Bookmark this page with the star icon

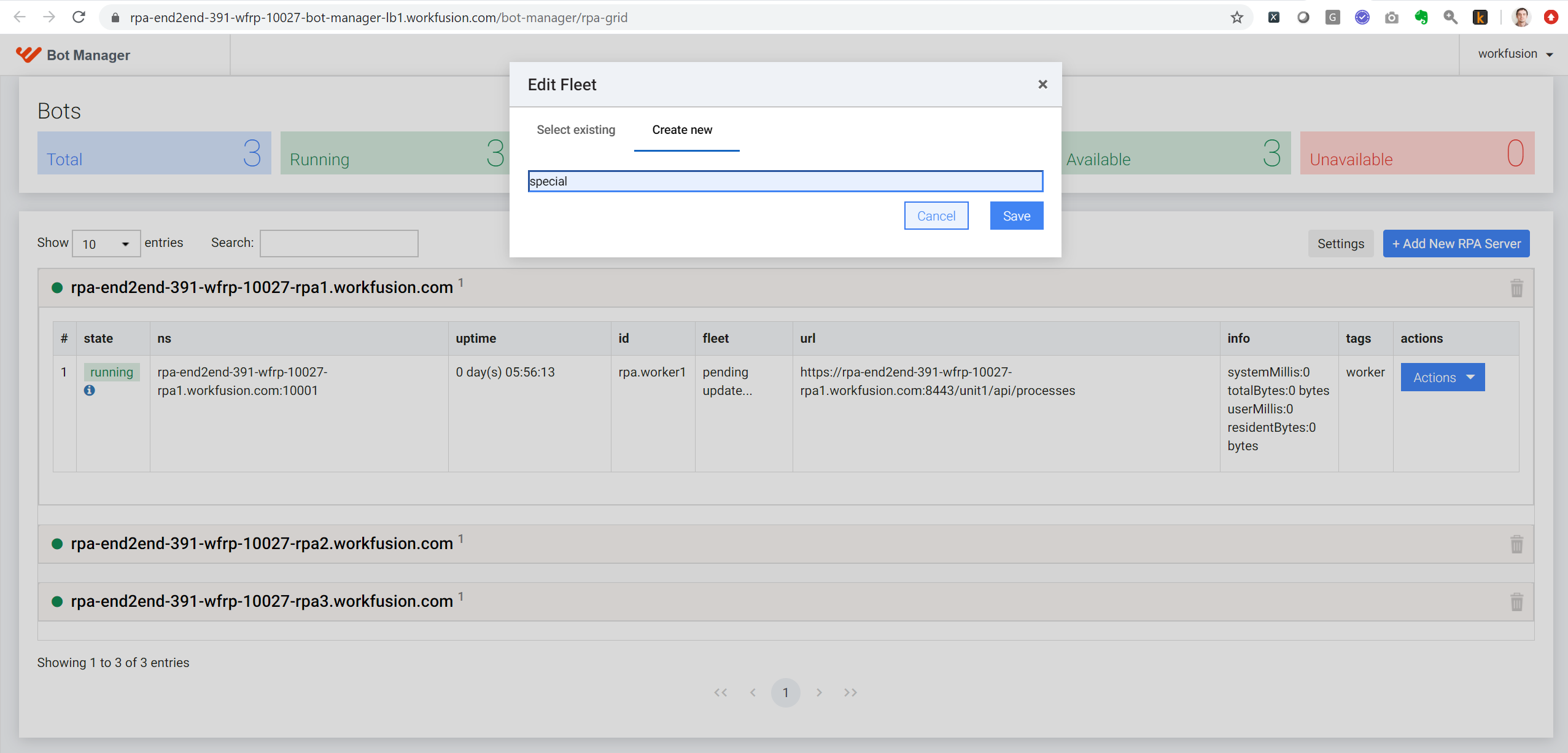tap(1237, 17)
